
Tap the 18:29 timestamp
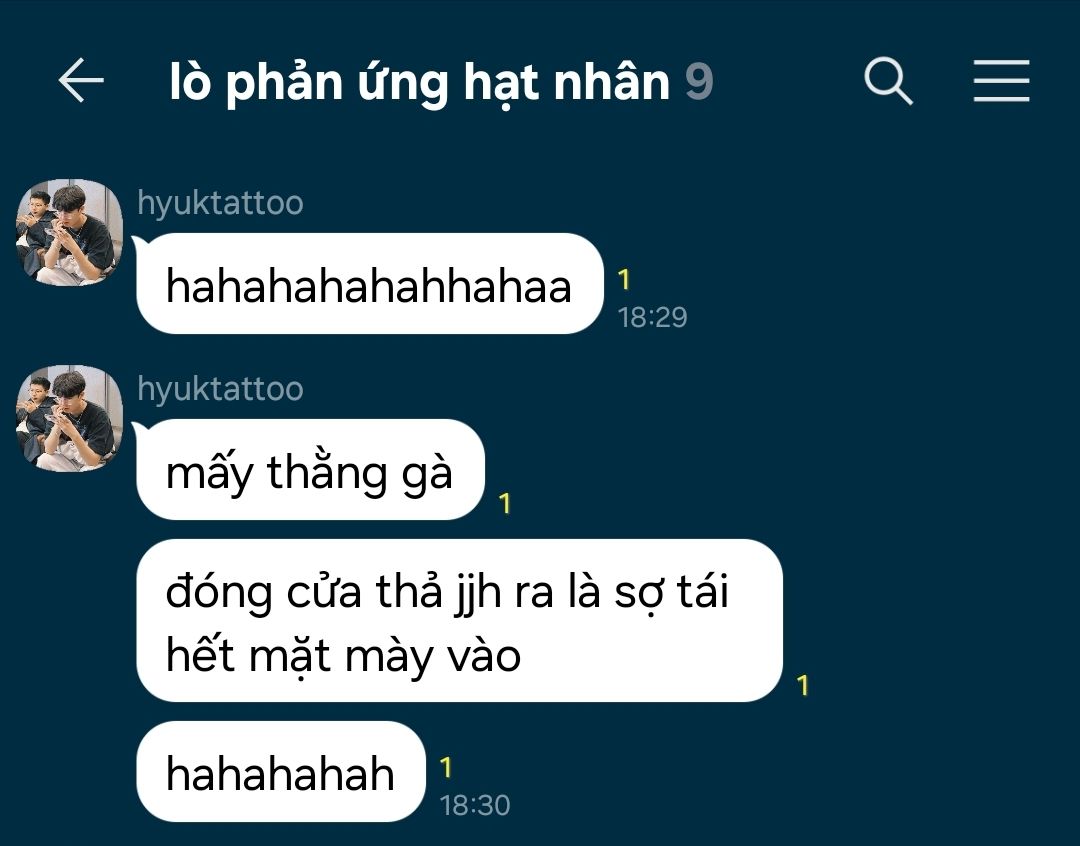pyautogui.click(x=652, y=317)
